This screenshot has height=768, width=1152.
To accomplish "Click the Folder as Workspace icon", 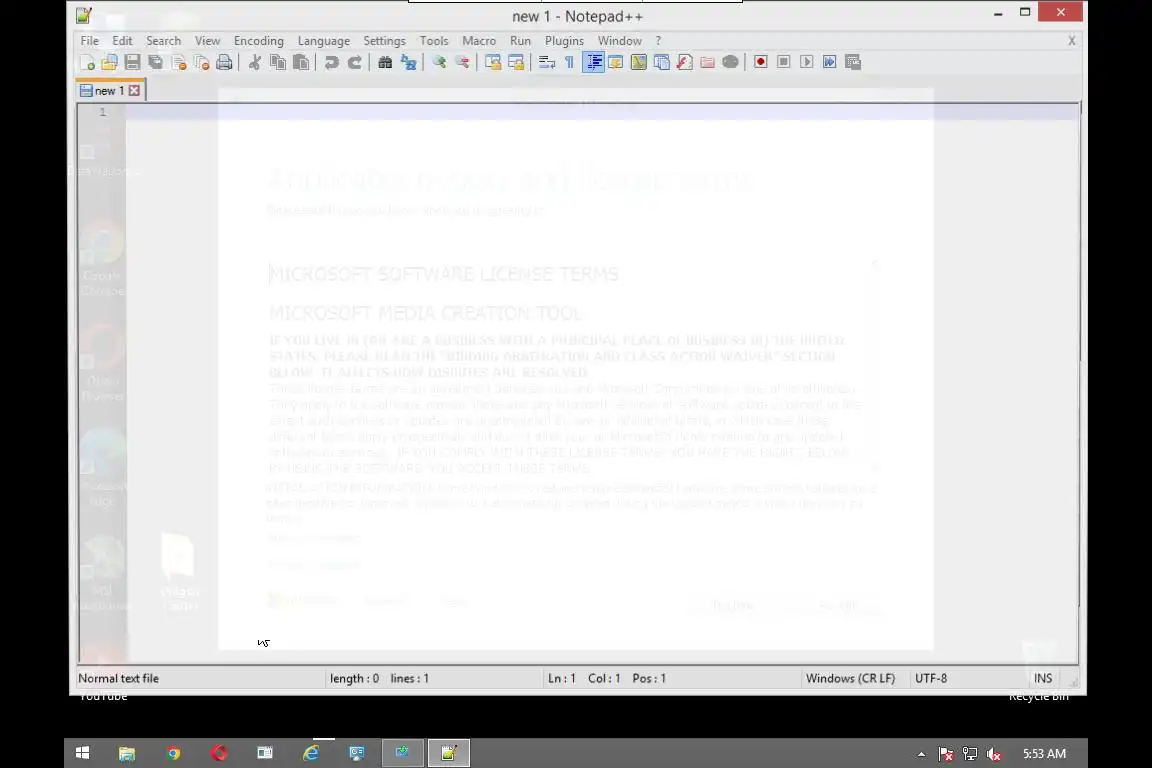I will pos(708,62).
